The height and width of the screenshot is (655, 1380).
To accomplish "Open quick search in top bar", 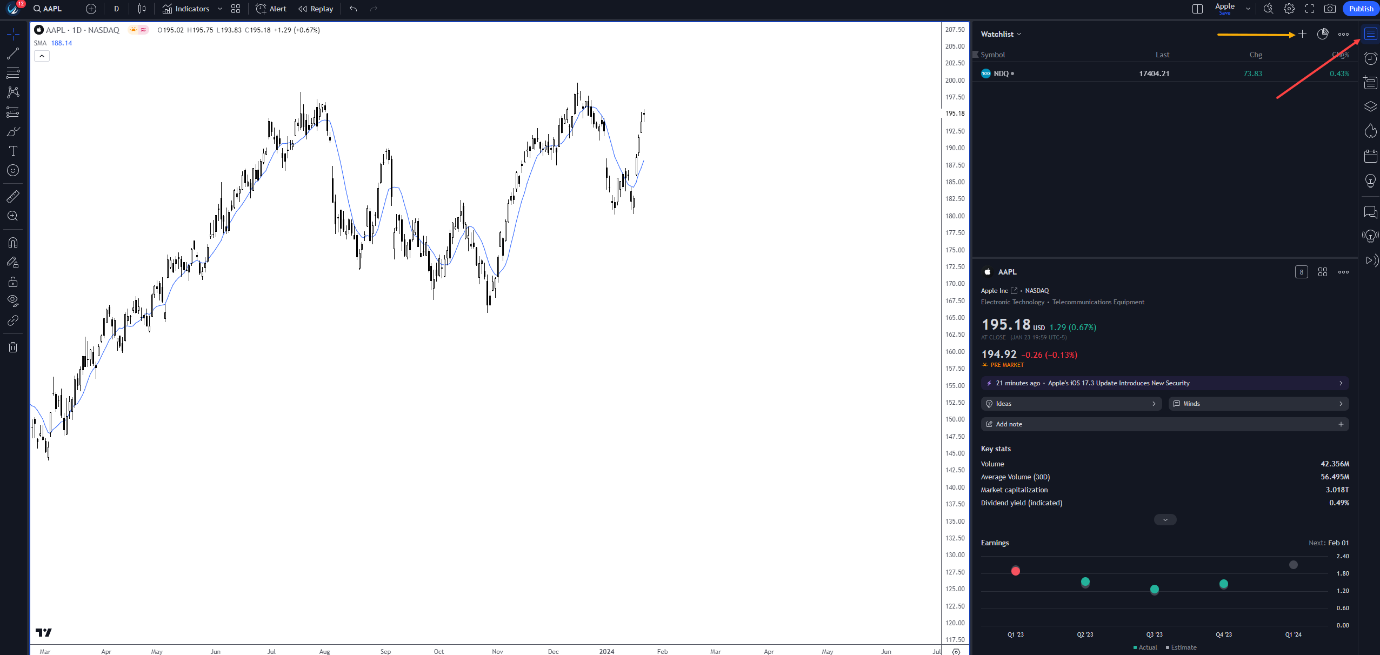I will (x=1268, y=8).
